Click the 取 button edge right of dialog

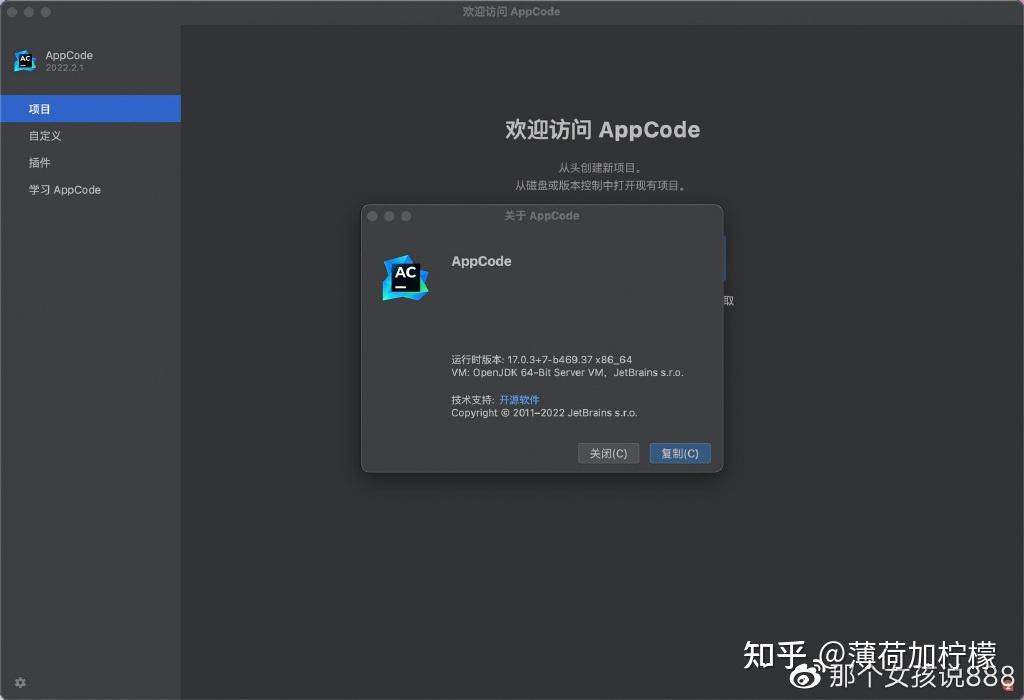[727, 299]
